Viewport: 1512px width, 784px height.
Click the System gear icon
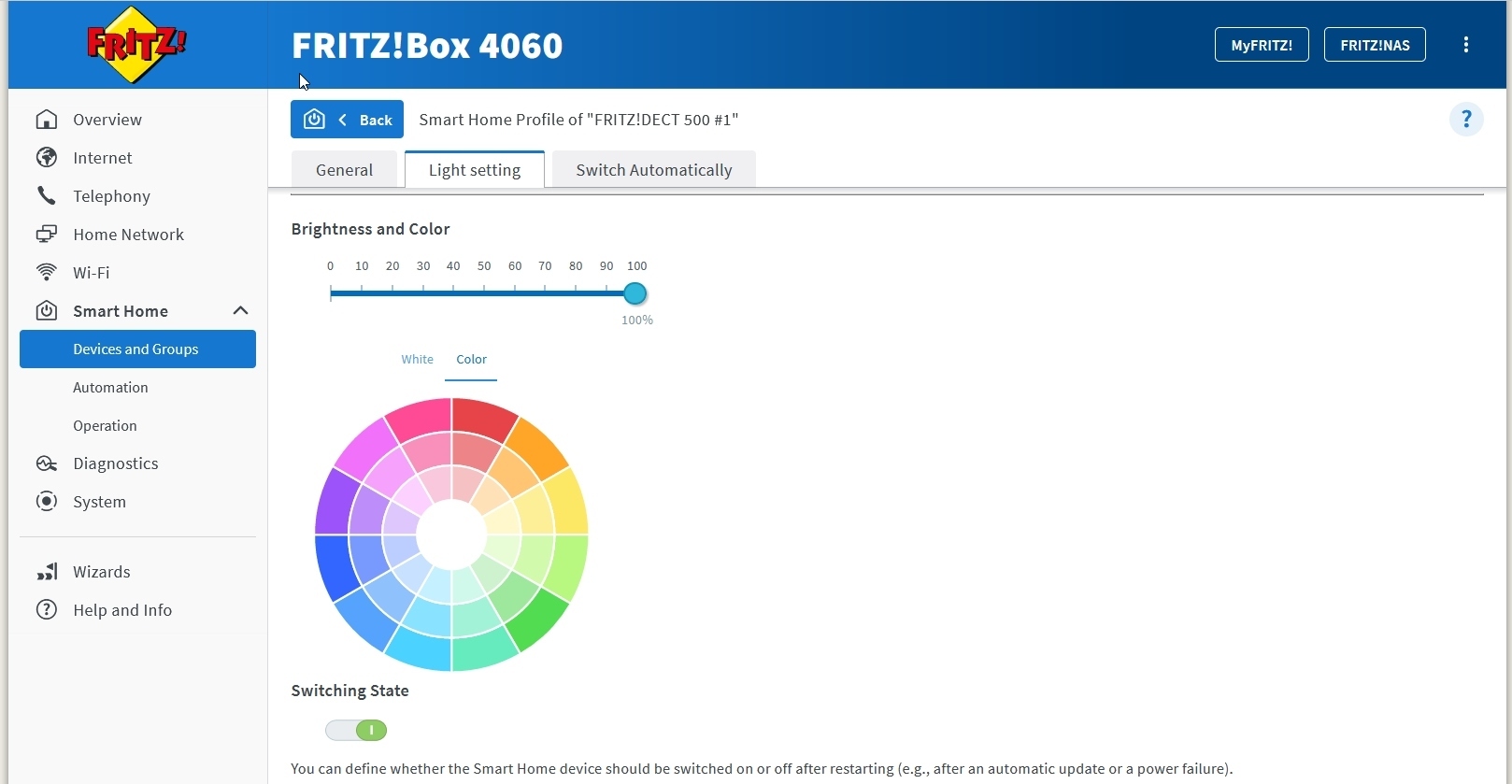pyautogui.click(x=47, y=501)
